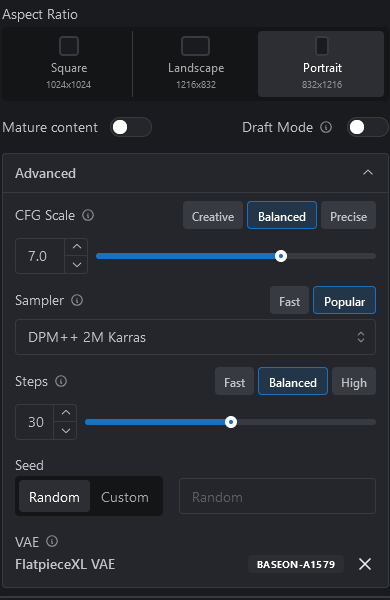Click the Random seed input field
The image size is (390, 600).
(x=277, y=496)
